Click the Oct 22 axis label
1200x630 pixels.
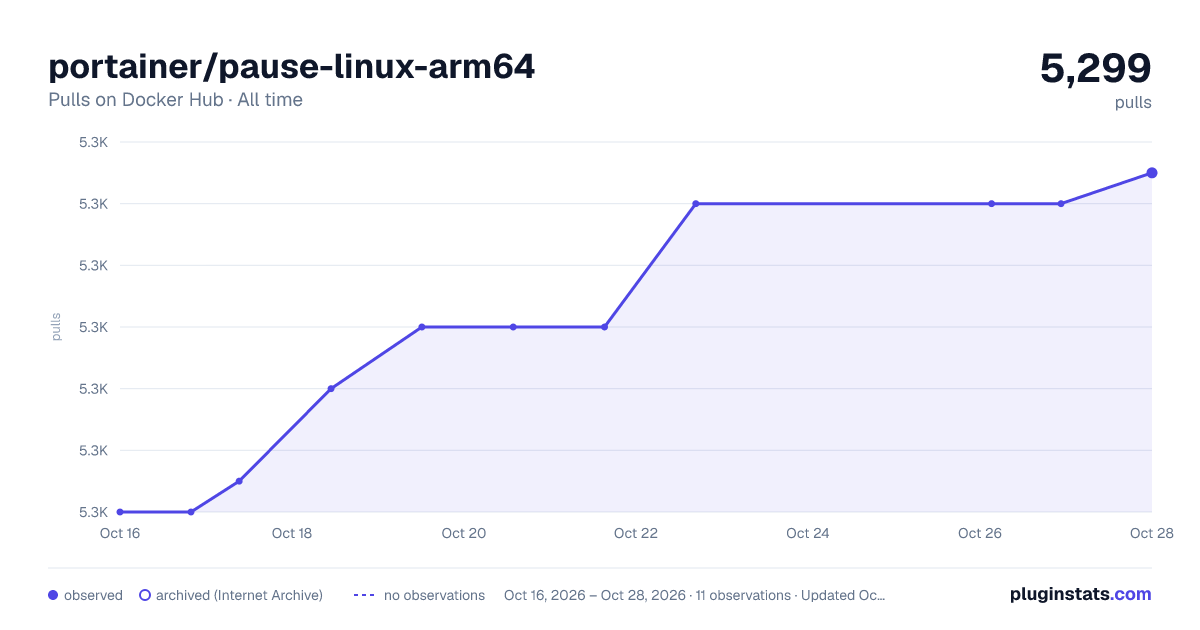click(636, 533)
